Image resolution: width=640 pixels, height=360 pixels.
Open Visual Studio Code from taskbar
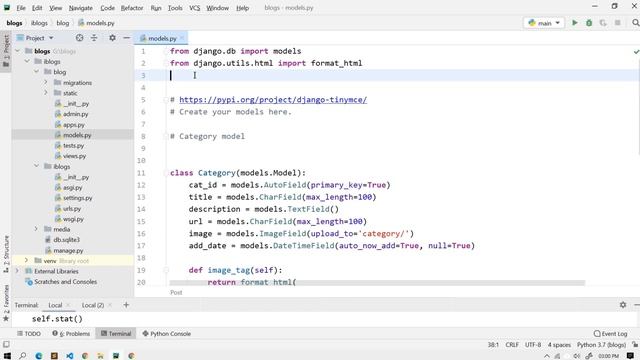tap(70, 356)
